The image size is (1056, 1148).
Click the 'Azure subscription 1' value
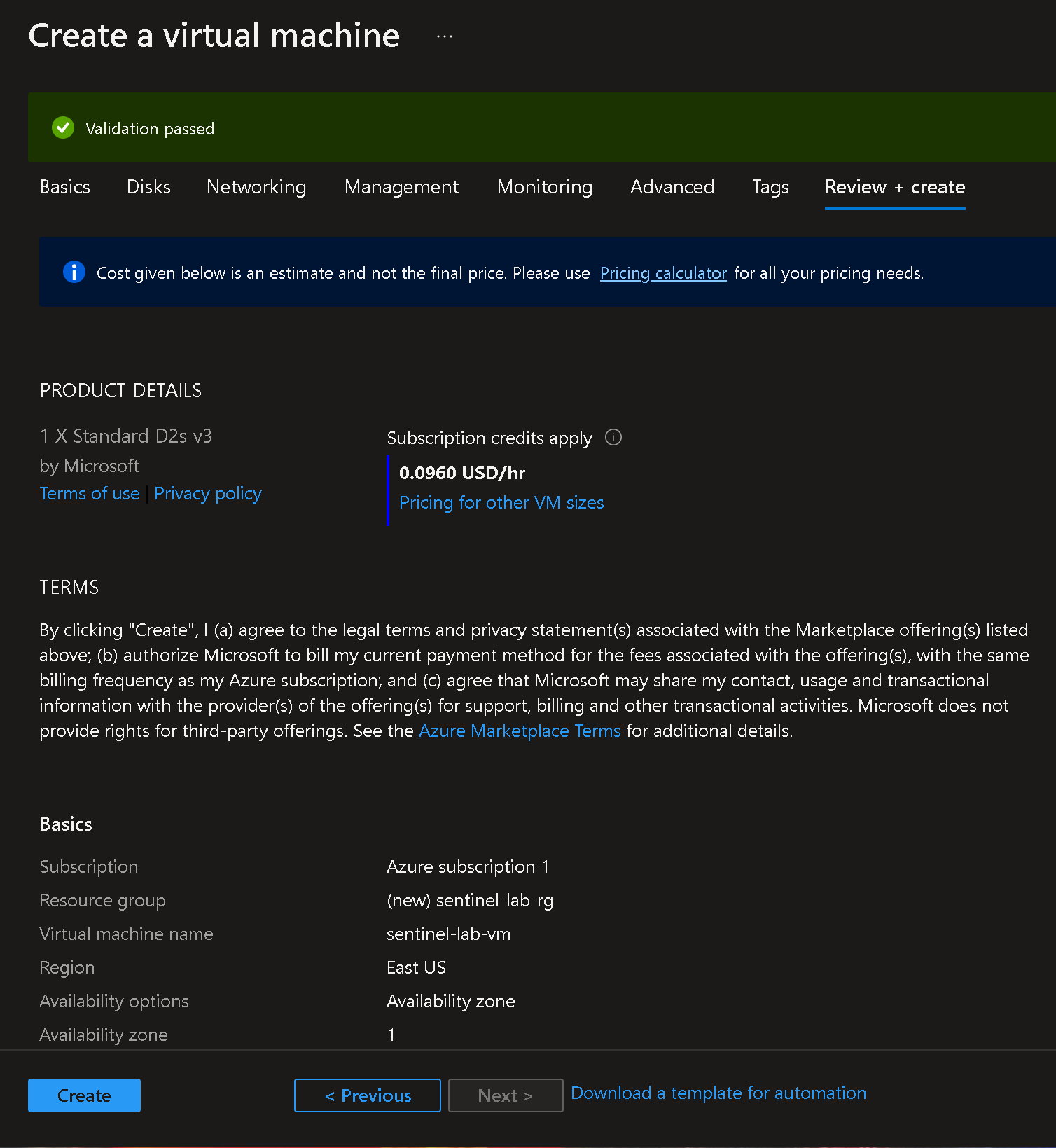tap(468, 867)
